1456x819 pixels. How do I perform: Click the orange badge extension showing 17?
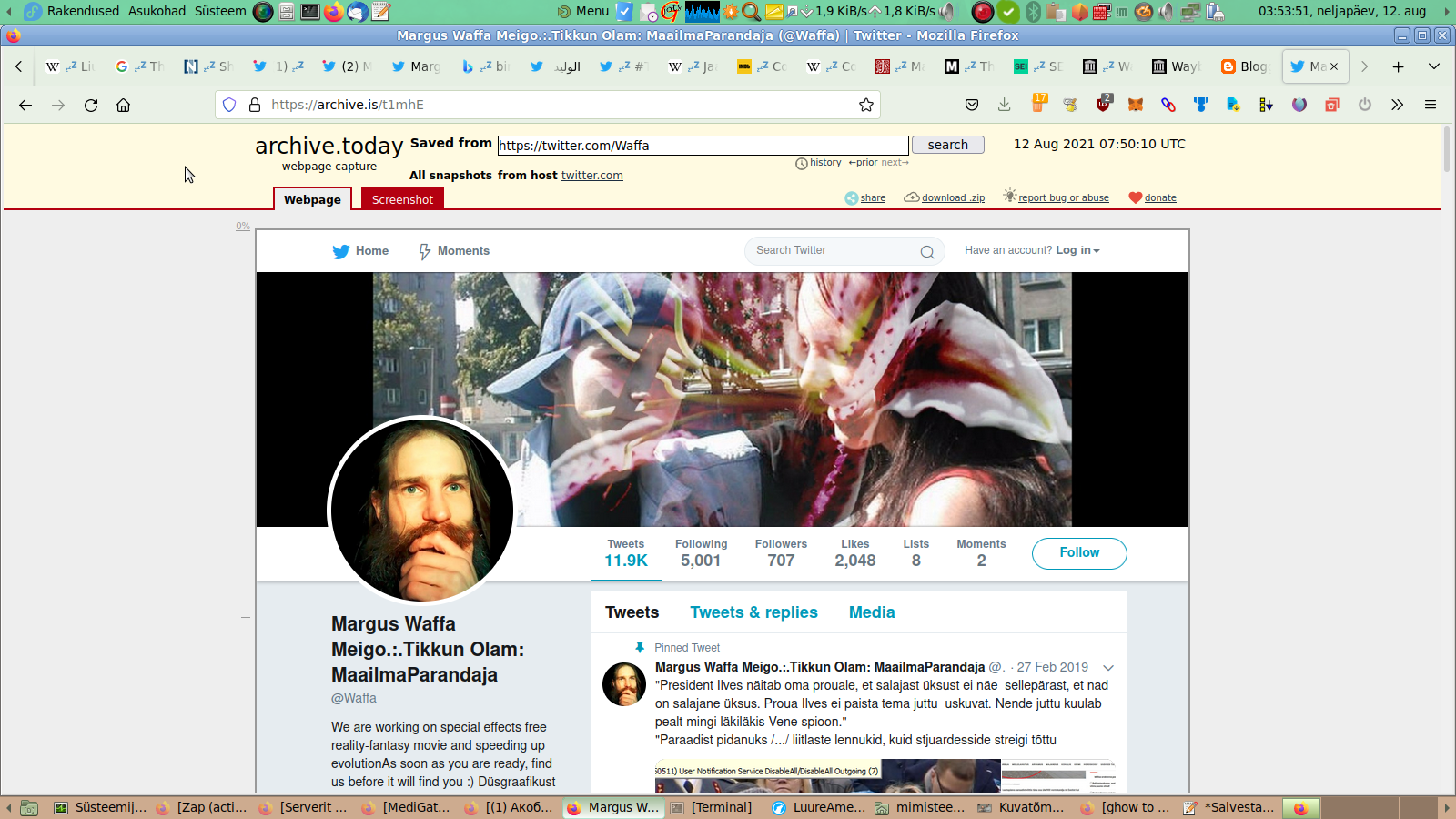point(1038,103)
